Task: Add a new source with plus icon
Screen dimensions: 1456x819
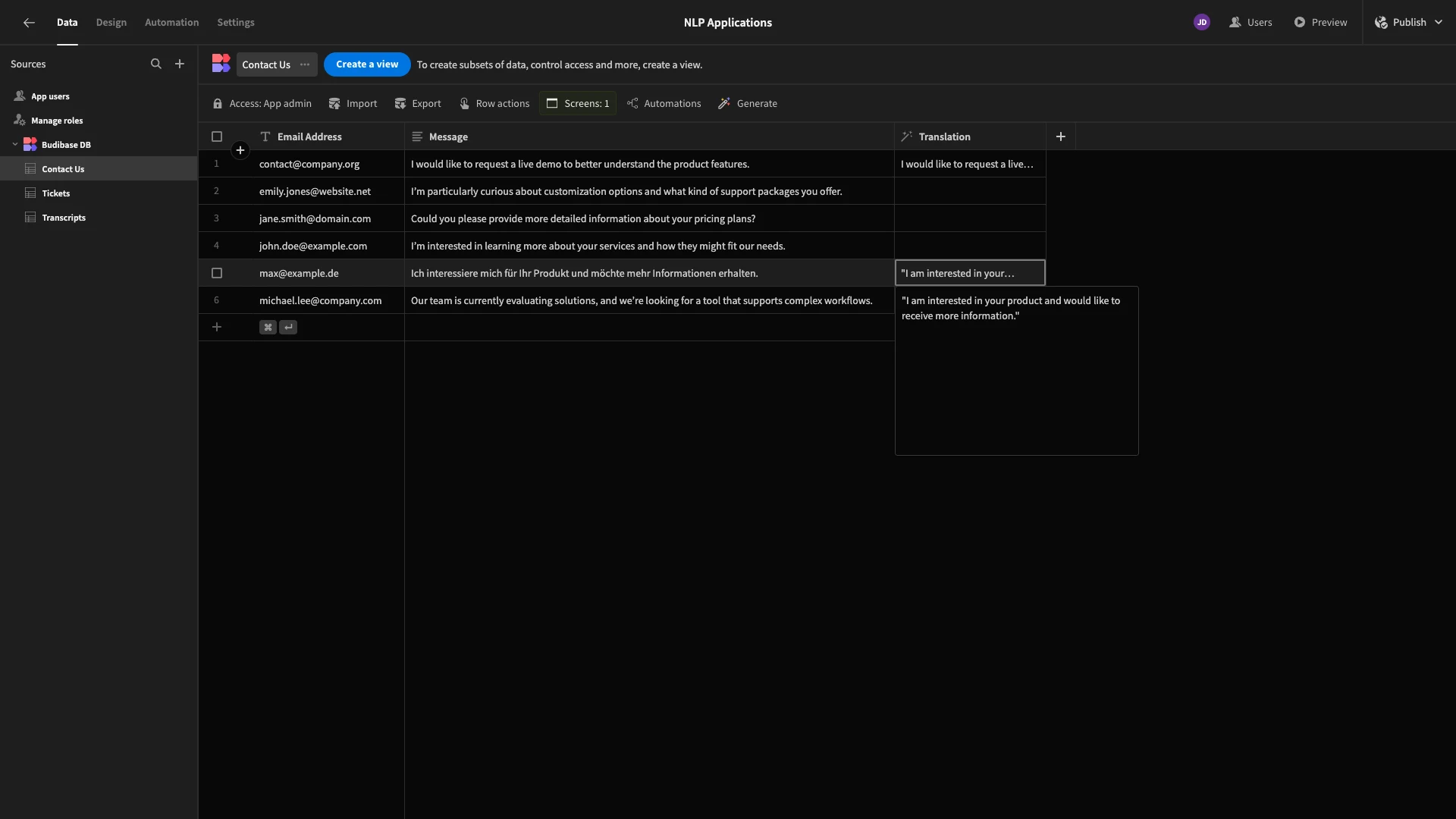Action: 180,64
